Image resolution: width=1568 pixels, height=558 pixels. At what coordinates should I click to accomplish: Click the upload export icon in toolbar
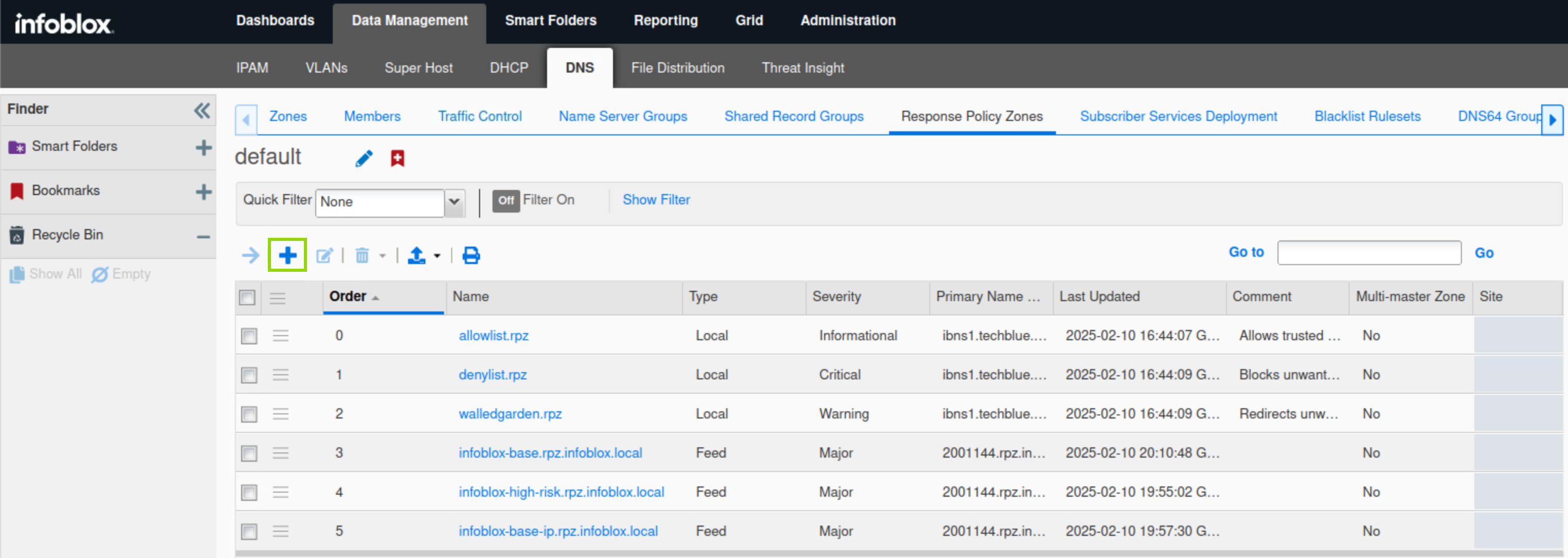[416, 255]
